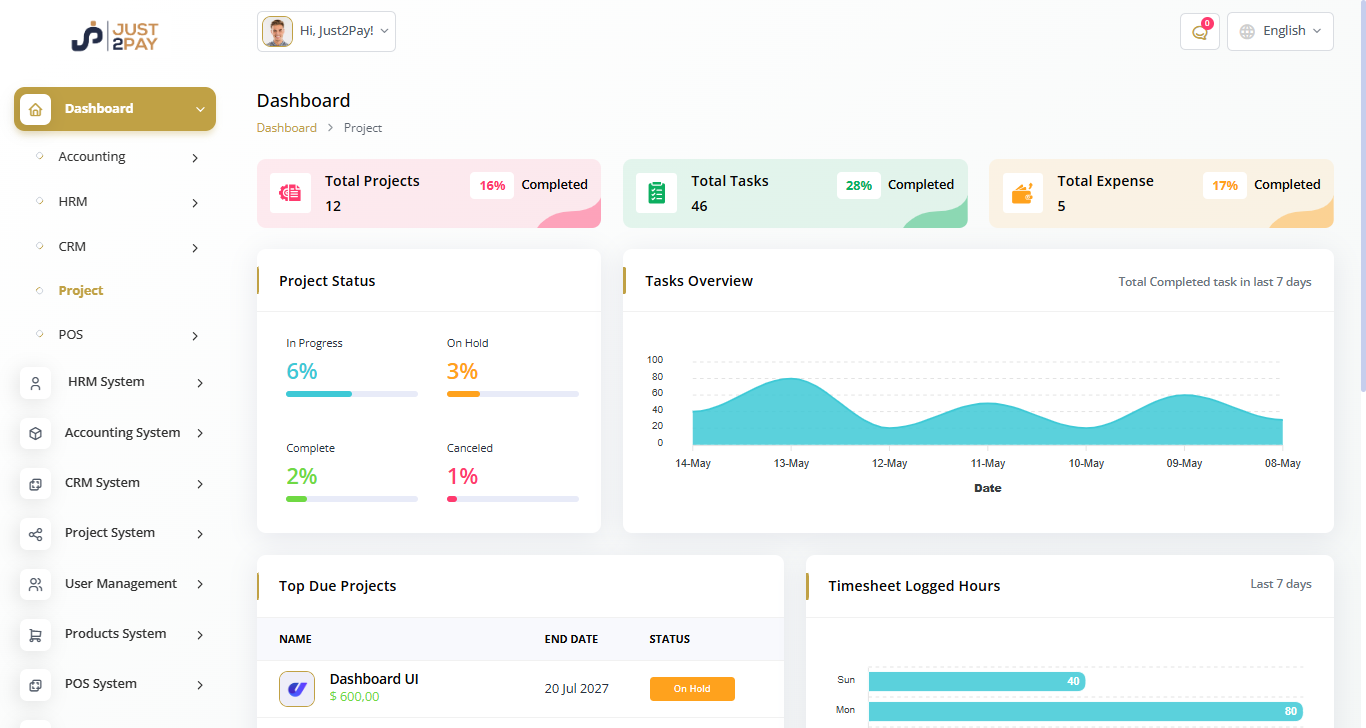This screenshot has width=1366, height=728.
Task: Select the Project submenu item
Action: [x=81, y=291]
